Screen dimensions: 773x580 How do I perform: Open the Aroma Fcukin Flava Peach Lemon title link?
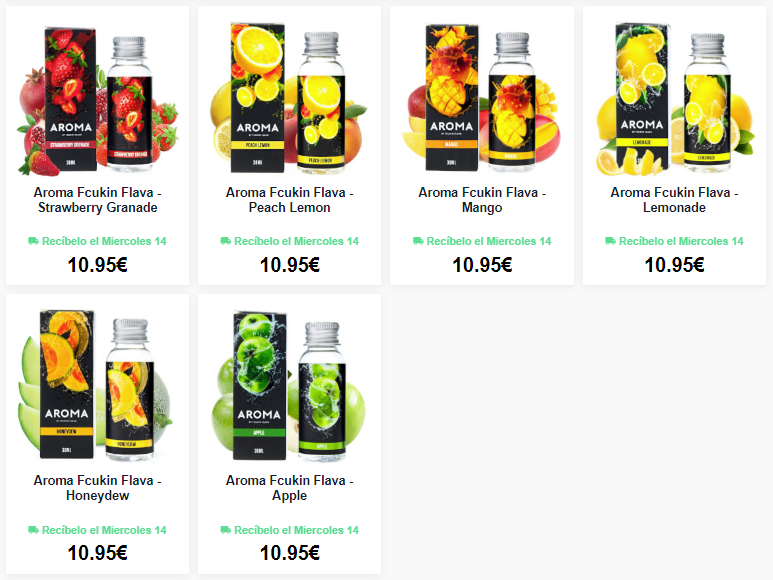tap(289, 200)
